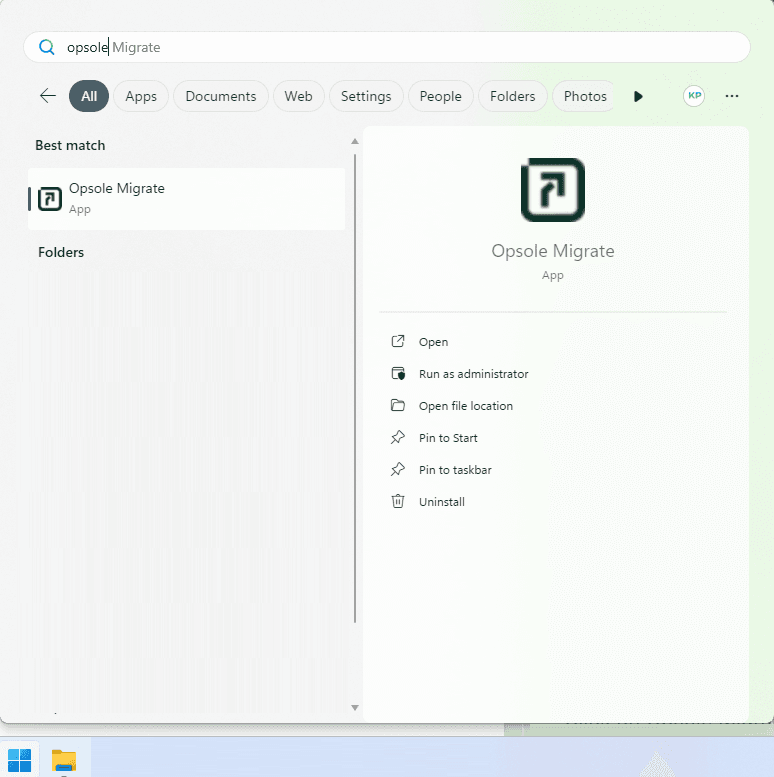Click the Open file location folder icon
The height and width of the screenshot is (777, 774).
(x=398, y=405)
